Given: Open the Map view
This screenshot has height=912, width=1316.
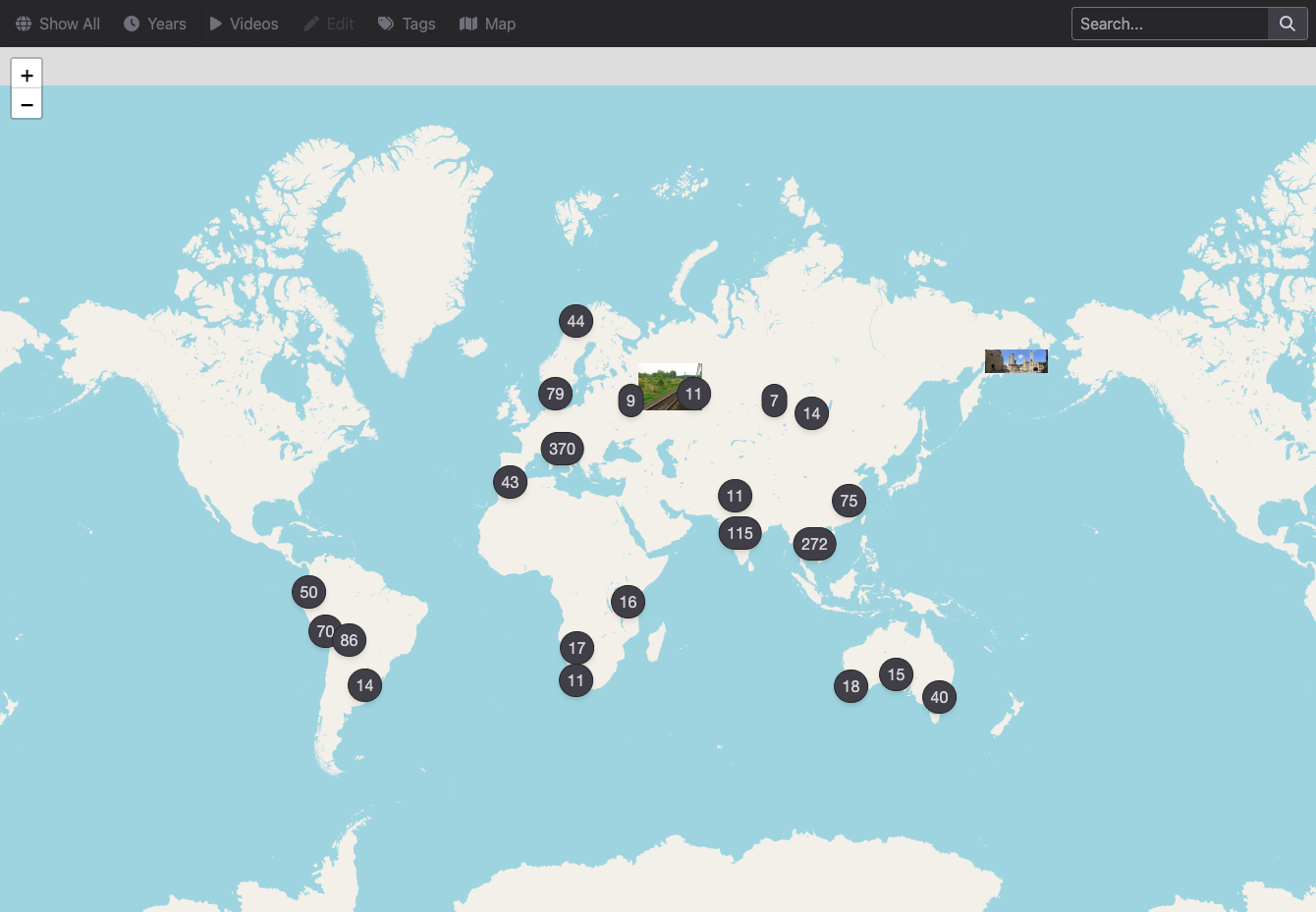Looking at the screenshot, I should 487,24.
